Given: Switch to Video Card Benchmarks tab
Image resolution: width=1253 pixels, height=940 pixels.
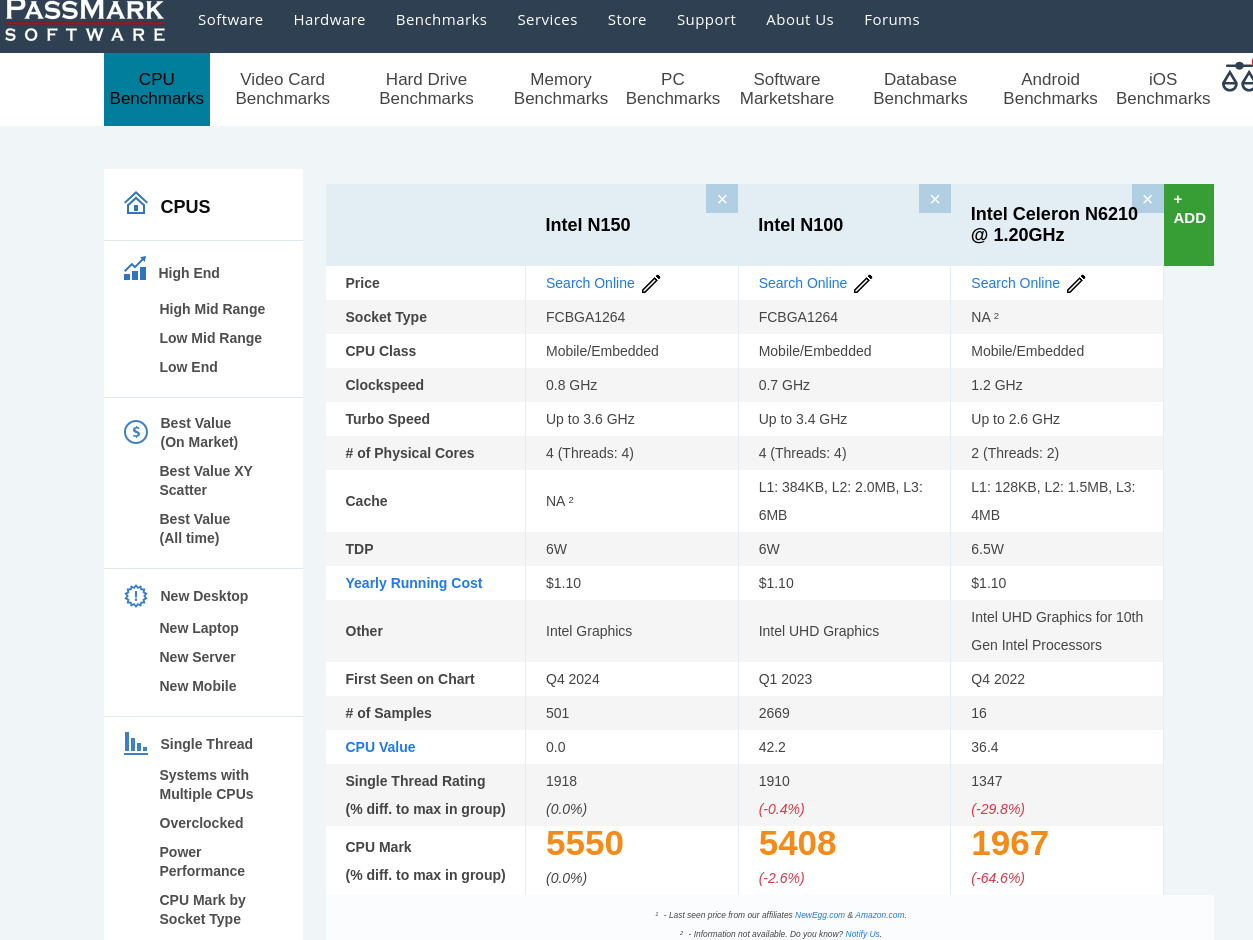Looking at the screenshot, I should [x=282, y=89].
